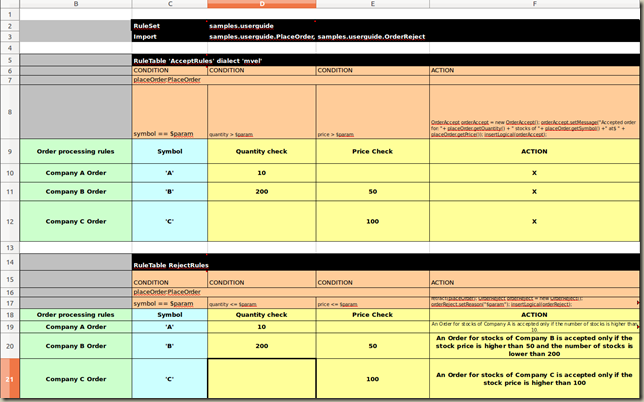Click price 50 in row 11
644x402 pixels.
tap(373, 191)
